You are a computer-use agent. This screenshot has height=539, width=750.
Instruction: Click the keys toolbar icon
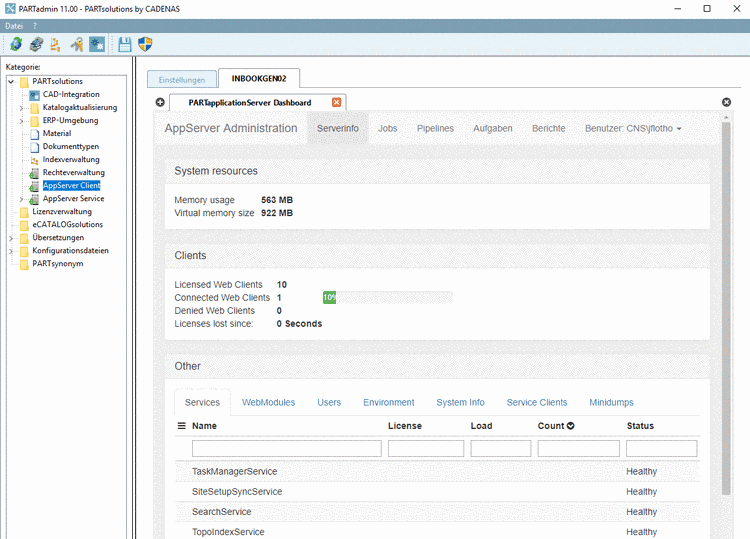pyautogui.click(x=77, y=44)
